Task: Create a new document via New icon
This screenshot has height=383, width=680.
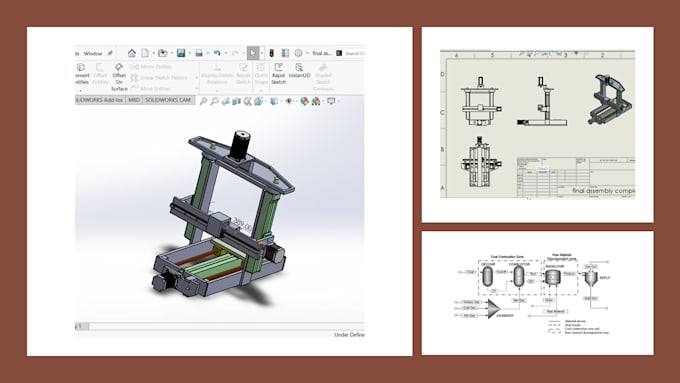Action: click(x=145, y=53)
